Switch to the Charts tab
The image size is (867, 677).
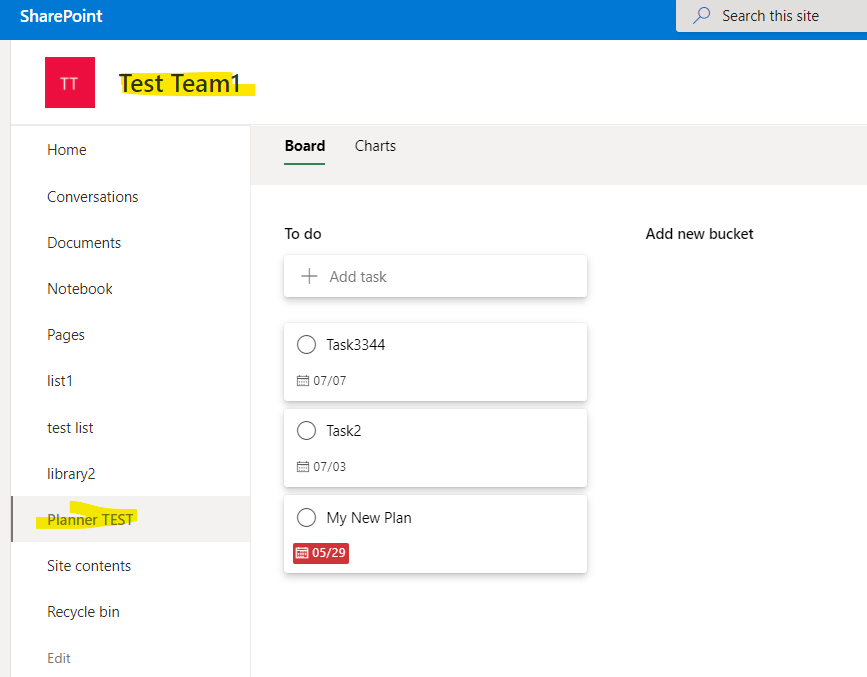tap(375, 146)
